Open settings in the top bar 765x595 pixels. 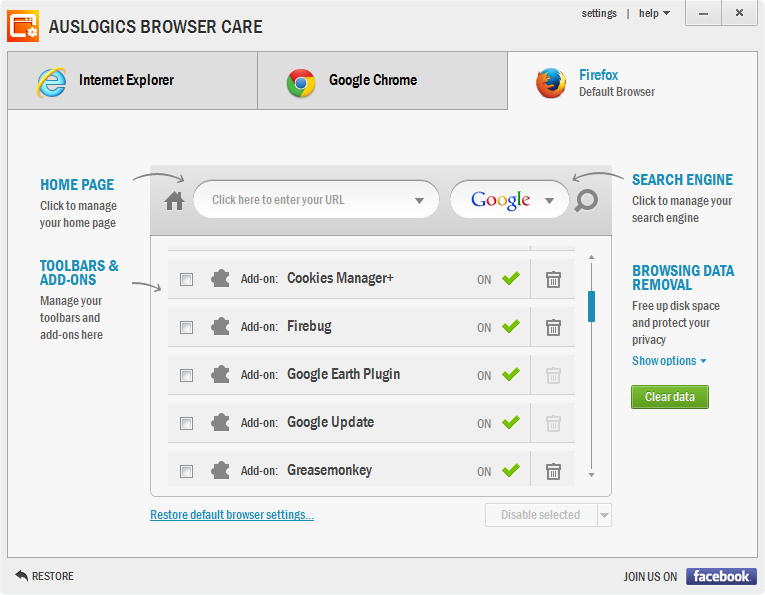click(x=599, y=13)
